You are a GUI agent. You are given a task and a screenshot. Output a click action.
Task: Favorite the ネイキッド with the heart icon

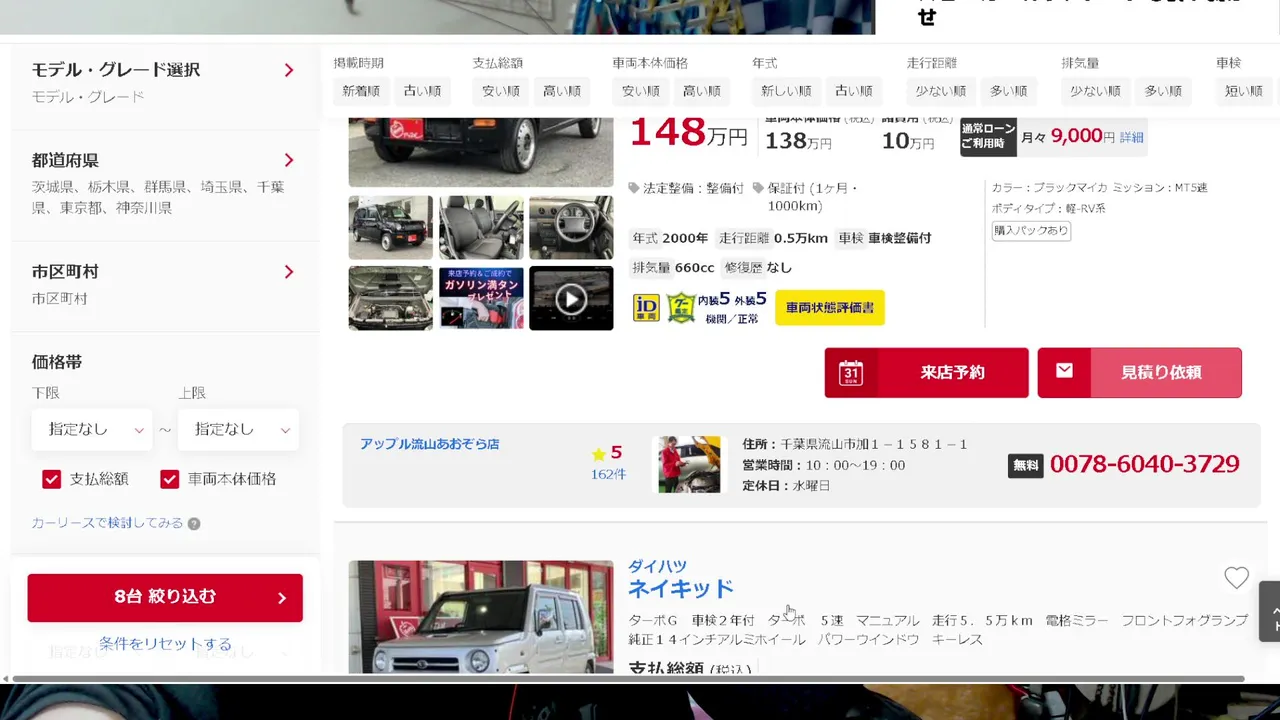click(x=1237, y=578)
